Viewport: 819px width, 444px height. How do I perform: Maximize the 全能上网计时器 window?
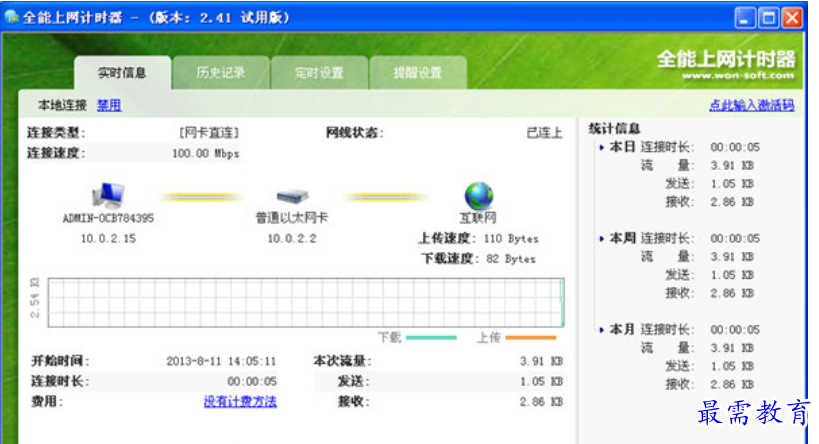point(768,18)
